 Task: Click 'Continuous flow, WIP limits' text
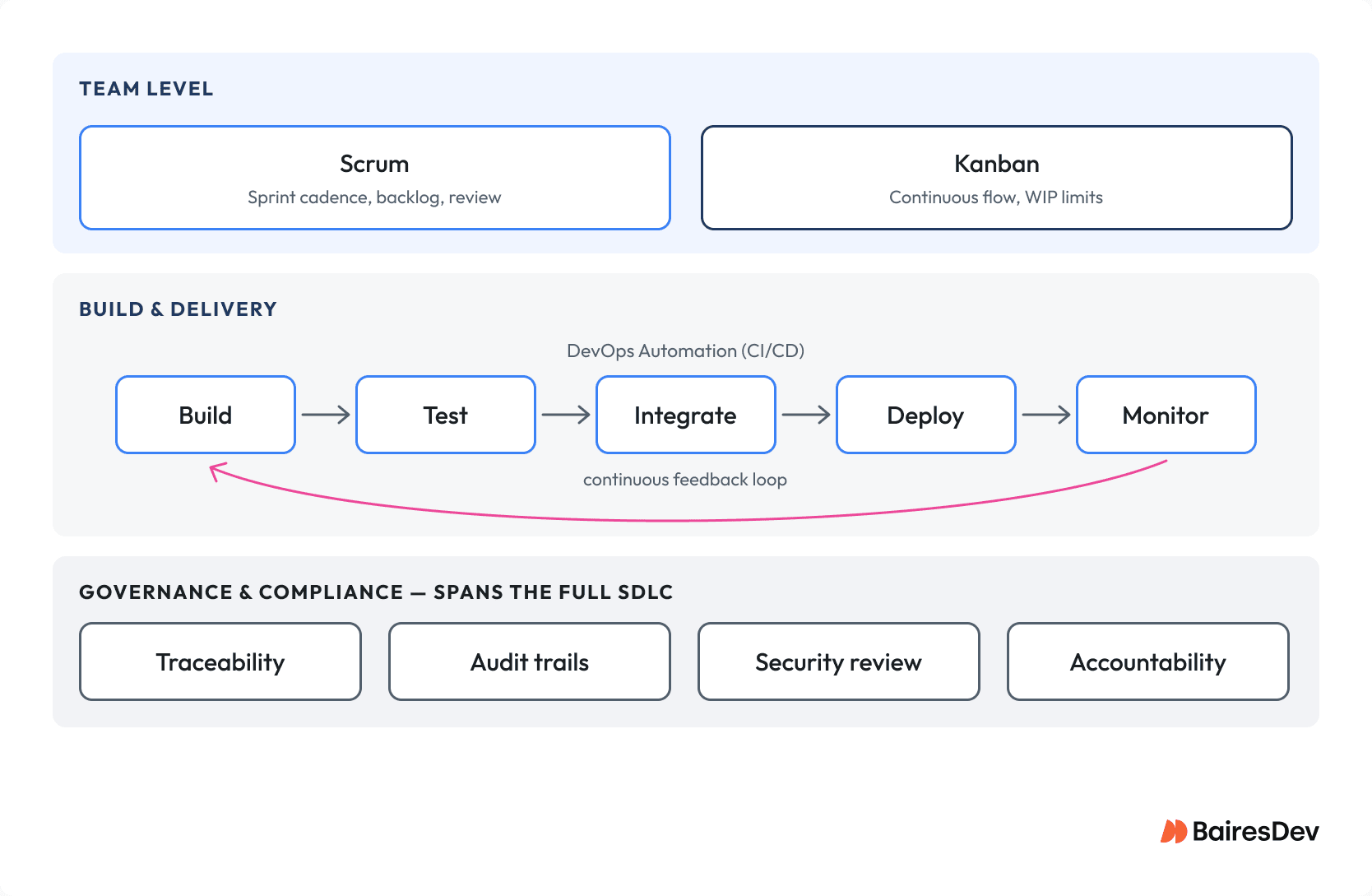pos(996,197)
